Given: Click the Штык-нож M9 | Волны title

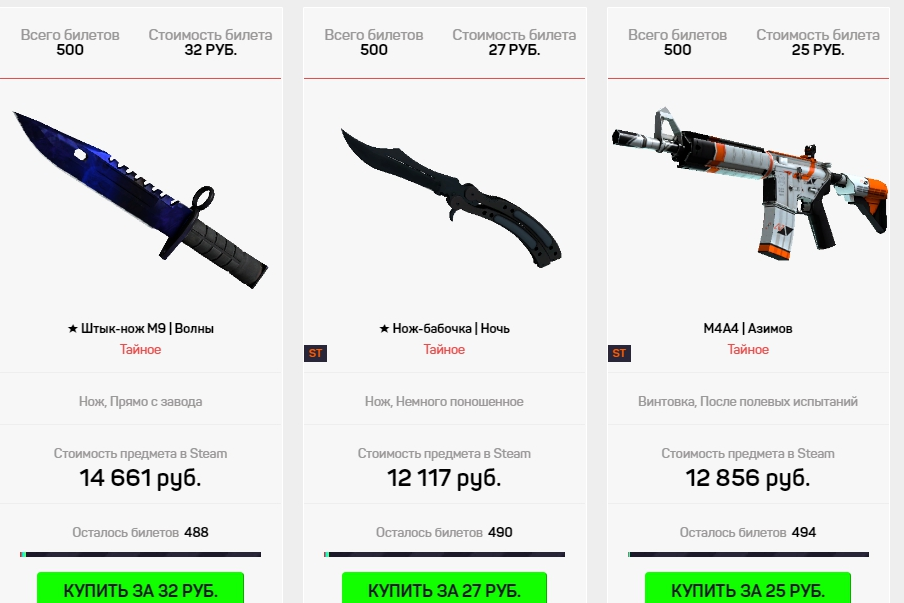Looking at the screenshot, I should click(141, 329).
